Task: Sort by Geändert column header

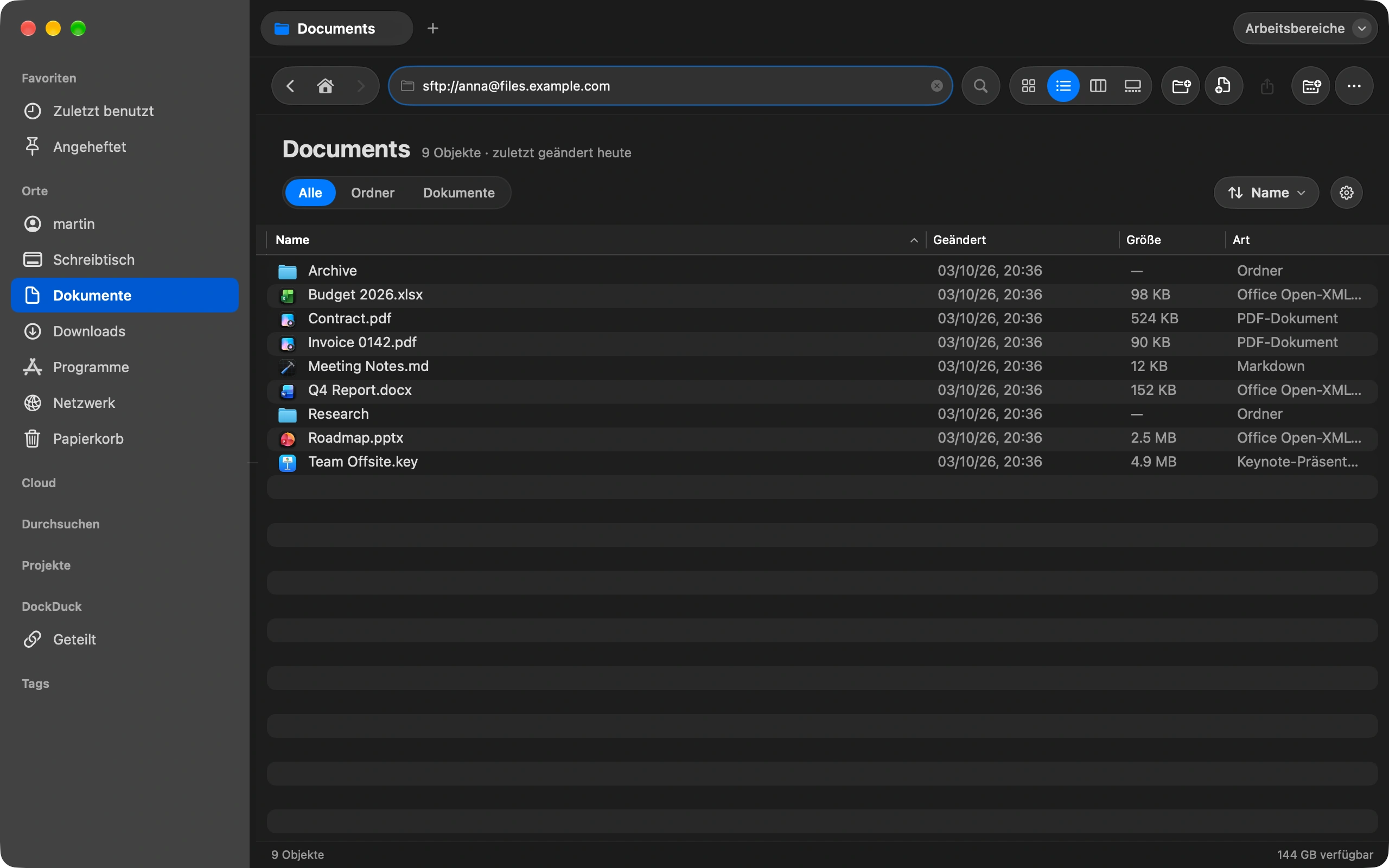Action: [1022, 240]
